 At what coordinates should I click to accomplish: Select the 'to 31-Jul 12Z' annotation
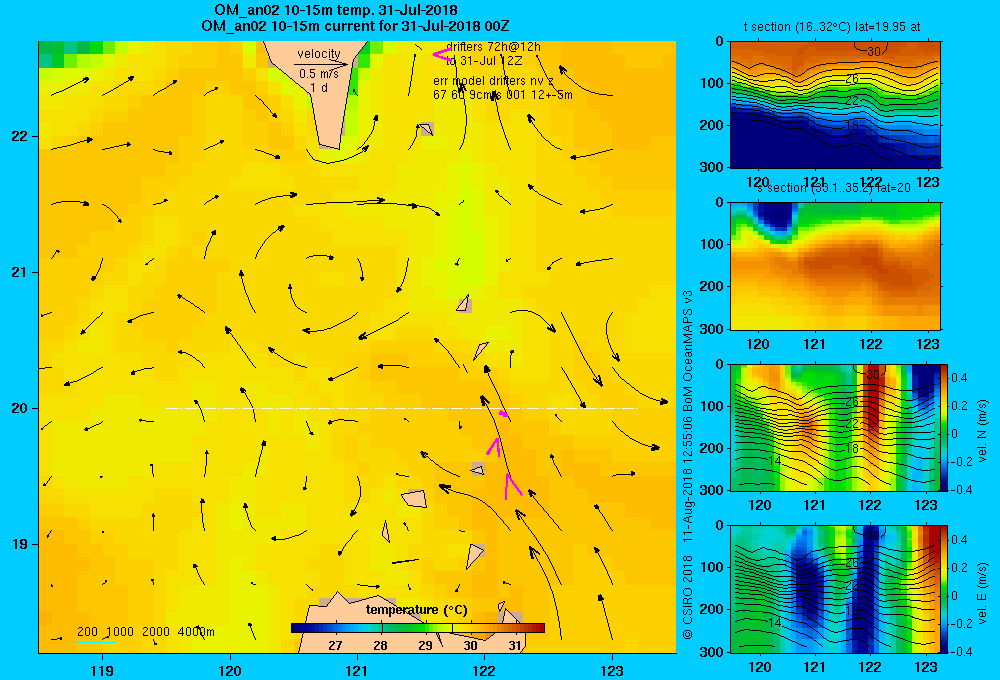[x=484, y=61]
